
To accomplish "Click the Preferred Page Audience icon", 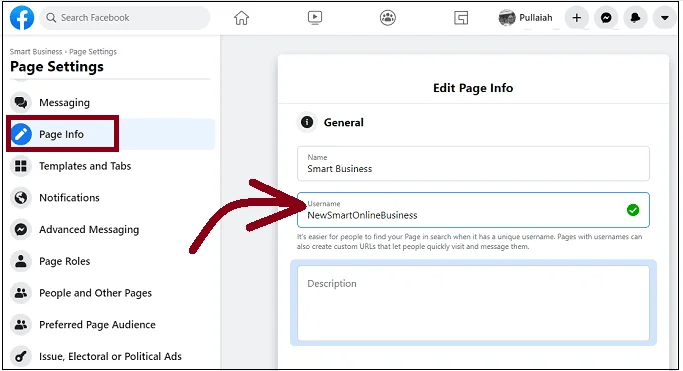I will coord(20,325).
